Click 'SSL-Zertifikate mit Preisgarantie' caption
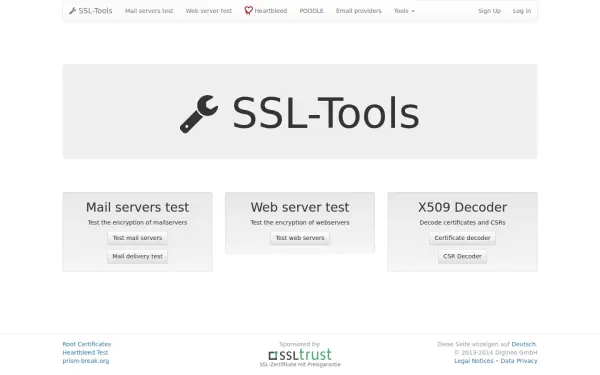This screenshot has height=375, width=600. pos(300,365)
